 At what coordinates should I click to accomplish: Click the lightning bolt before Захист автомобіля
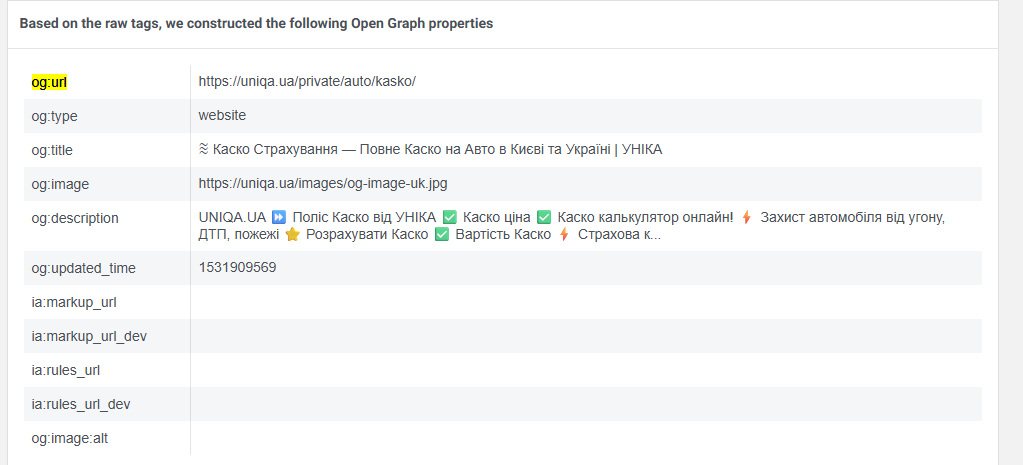(x=746, y=217)
